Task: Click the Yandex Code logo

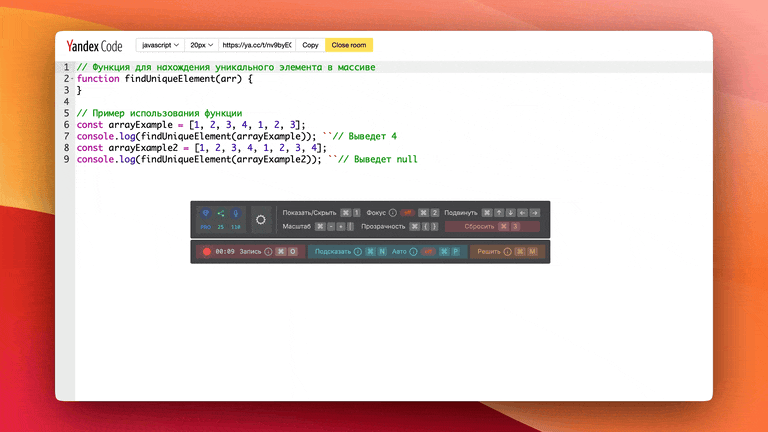Action: 94,45
